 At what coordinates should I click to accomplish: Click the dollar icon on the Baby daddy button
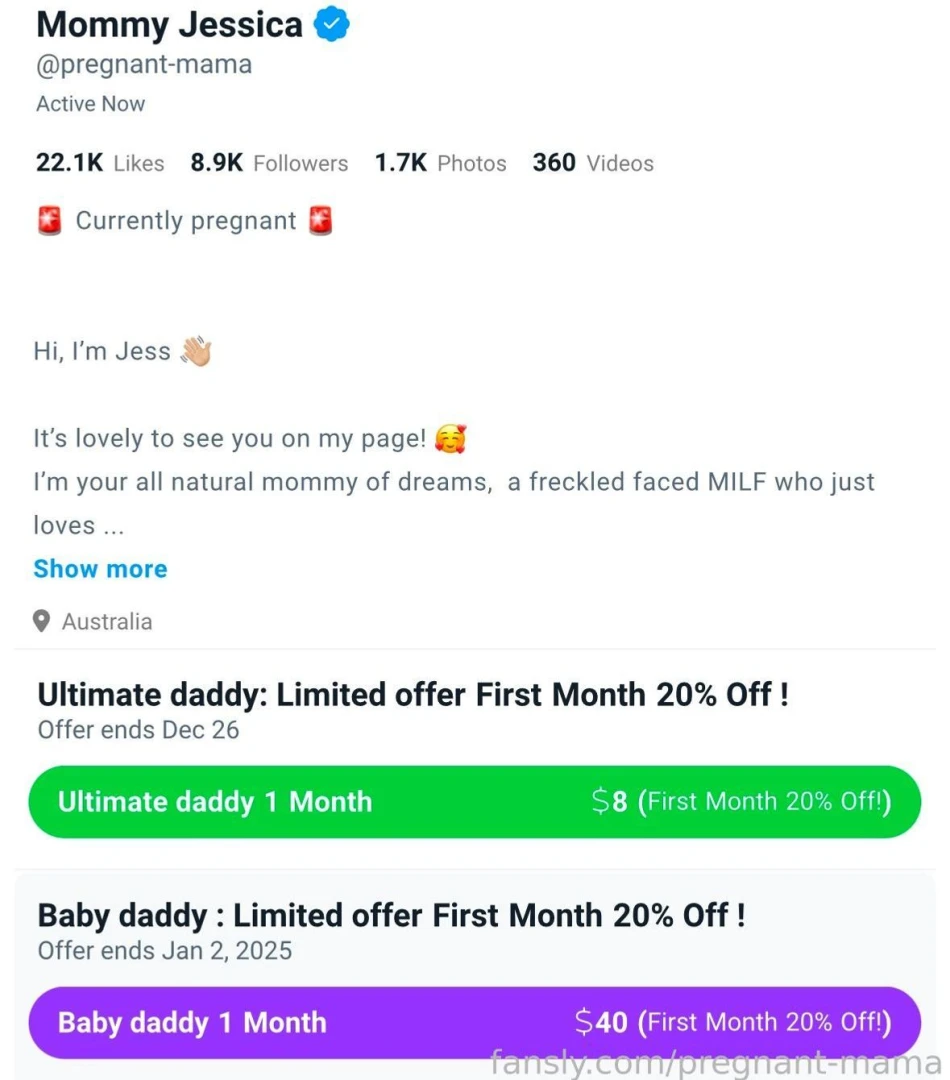[585, 1022]
